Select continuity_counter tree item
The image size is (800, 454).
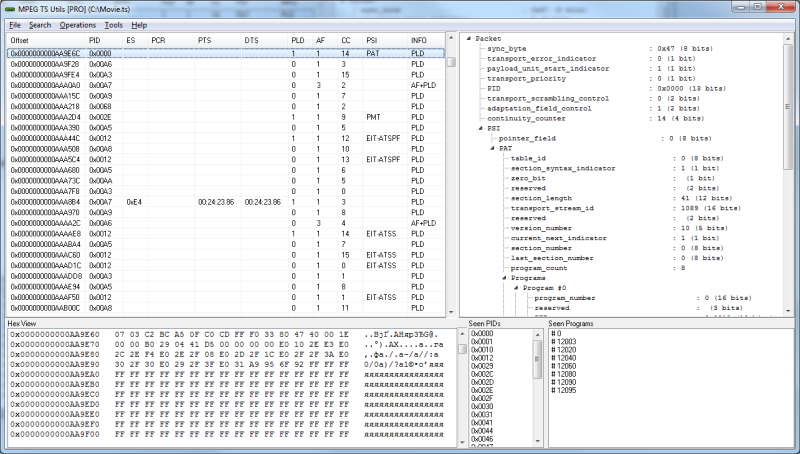point(526,118)
